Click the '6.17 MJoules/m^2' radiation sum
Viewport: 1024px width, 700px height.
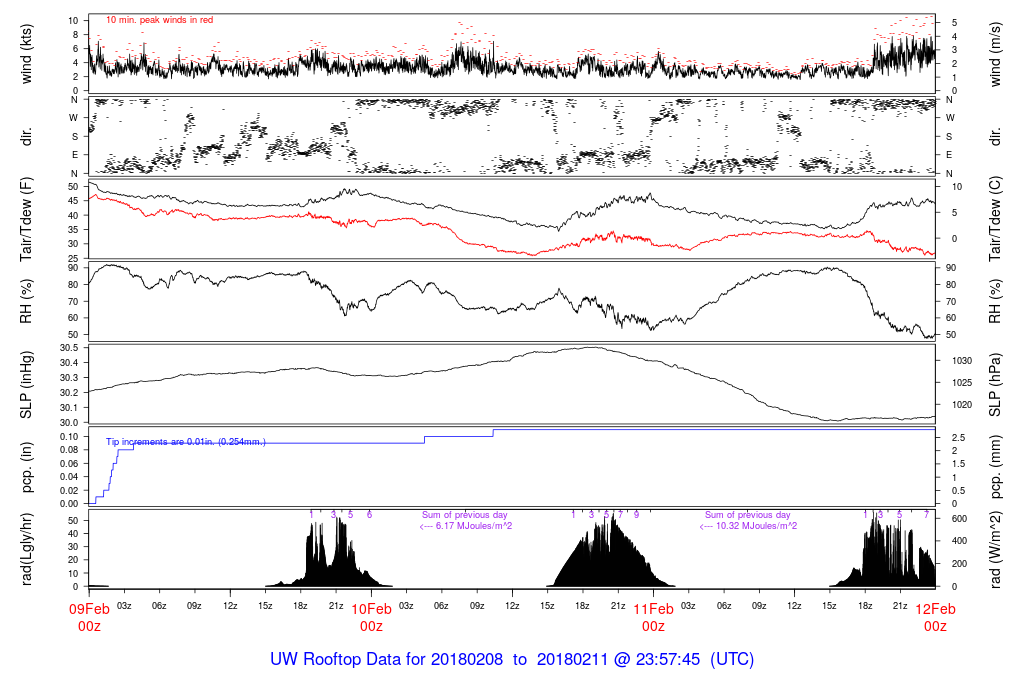tap(474, 526)
